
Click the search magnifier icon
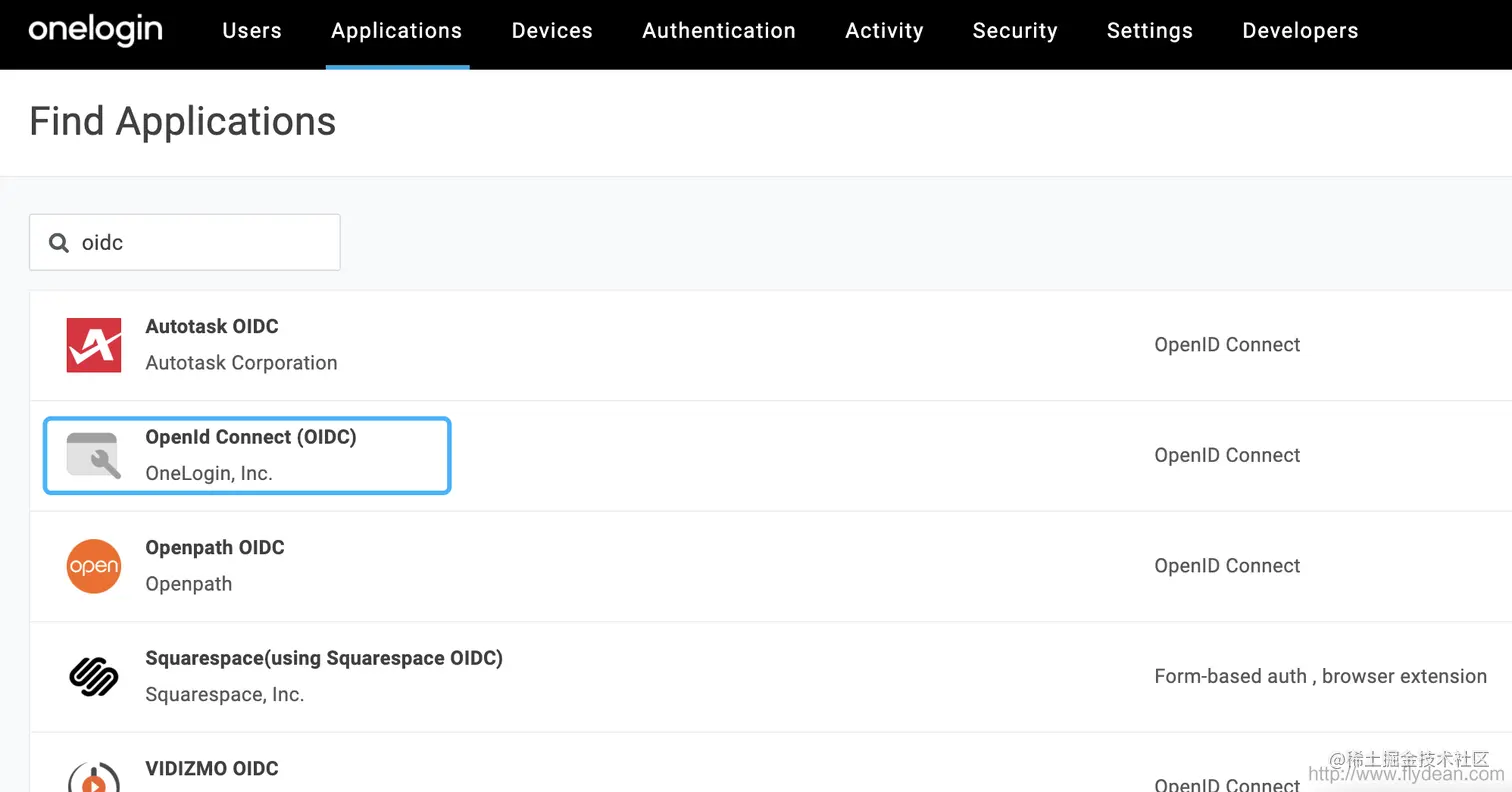click(59, 242)
